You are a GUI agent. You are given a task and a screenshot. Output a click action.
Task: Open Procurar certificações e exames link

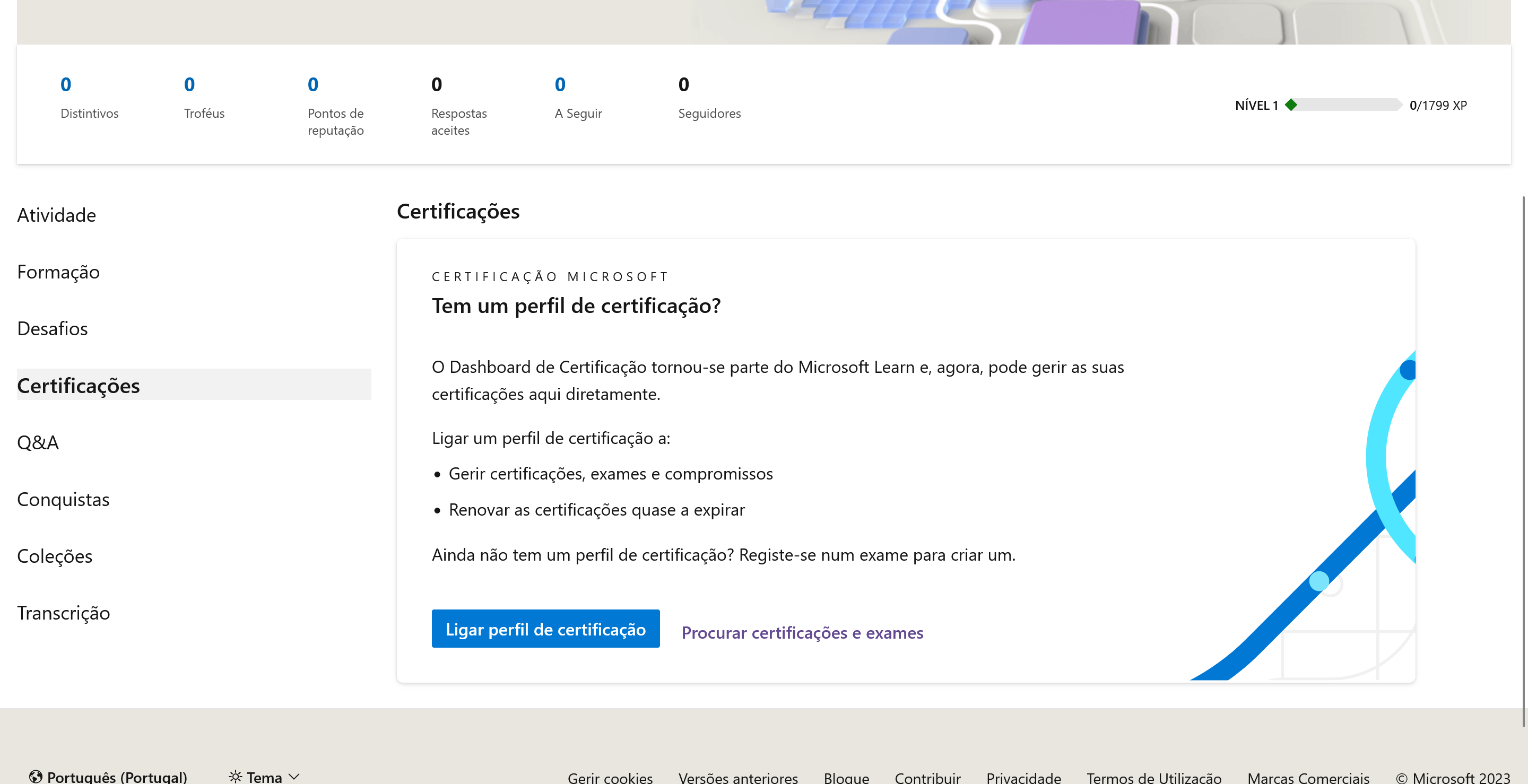tap(802, 633)
